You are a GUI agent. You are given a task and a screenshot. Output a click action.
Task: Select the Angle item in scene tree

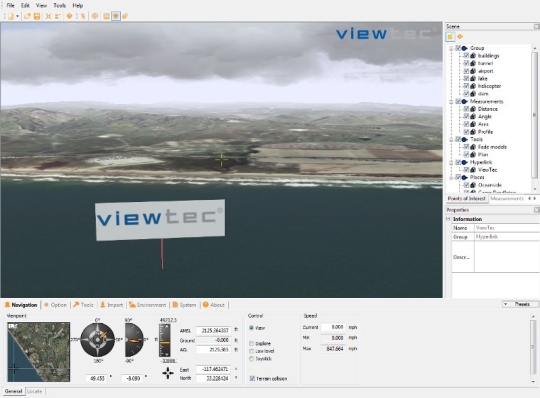coord(485,116)
